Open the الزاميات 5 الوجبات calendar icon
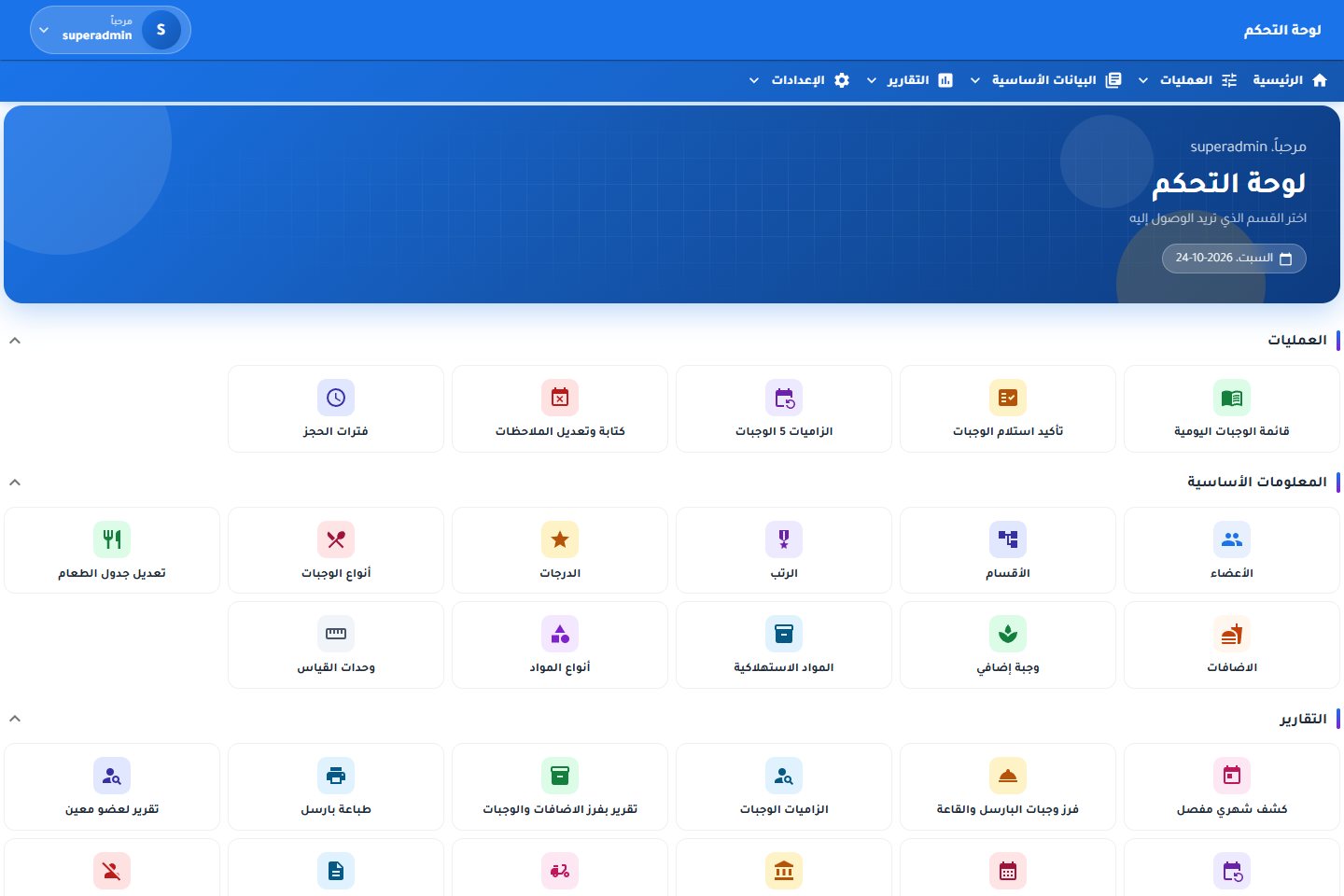This screenshot has height=896, width=1344. point(784,398)
